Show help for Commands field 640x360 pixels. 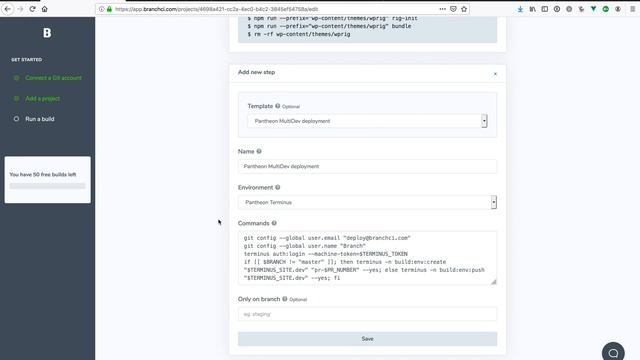(x=274, y=223)
